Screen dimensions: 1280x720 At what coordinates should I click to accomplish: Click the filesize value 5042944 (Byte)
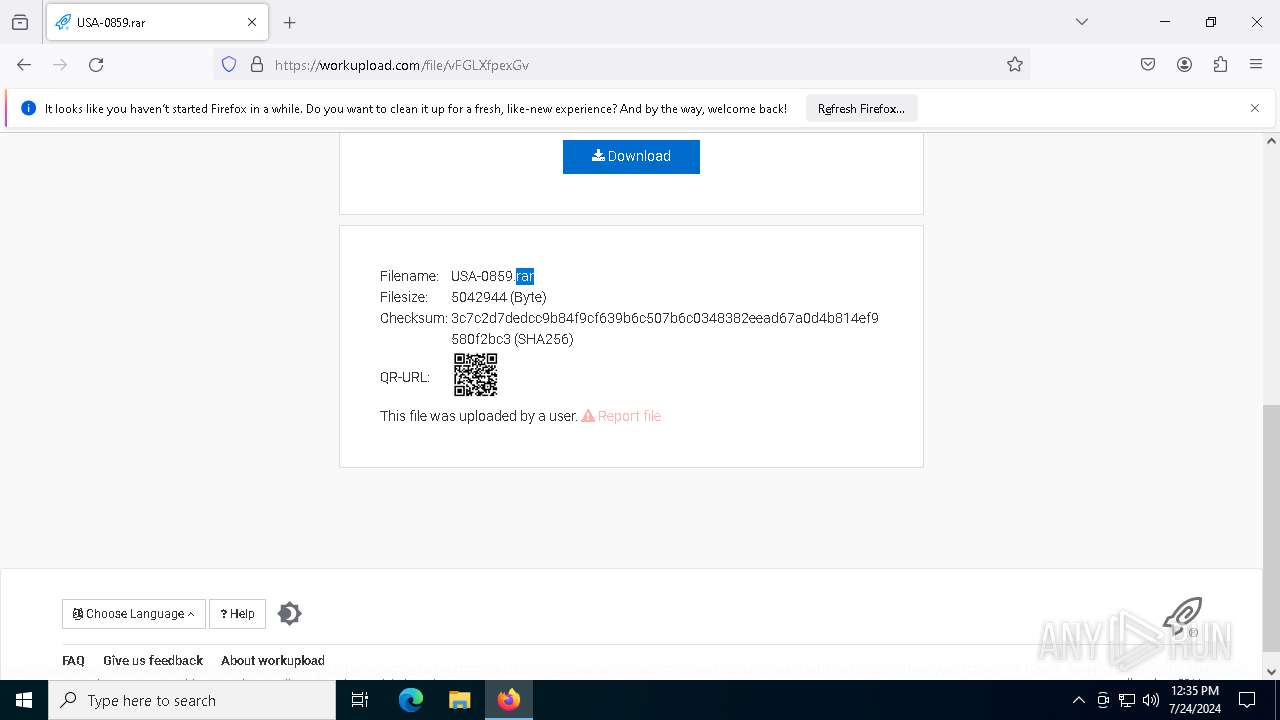pos(499,297)
